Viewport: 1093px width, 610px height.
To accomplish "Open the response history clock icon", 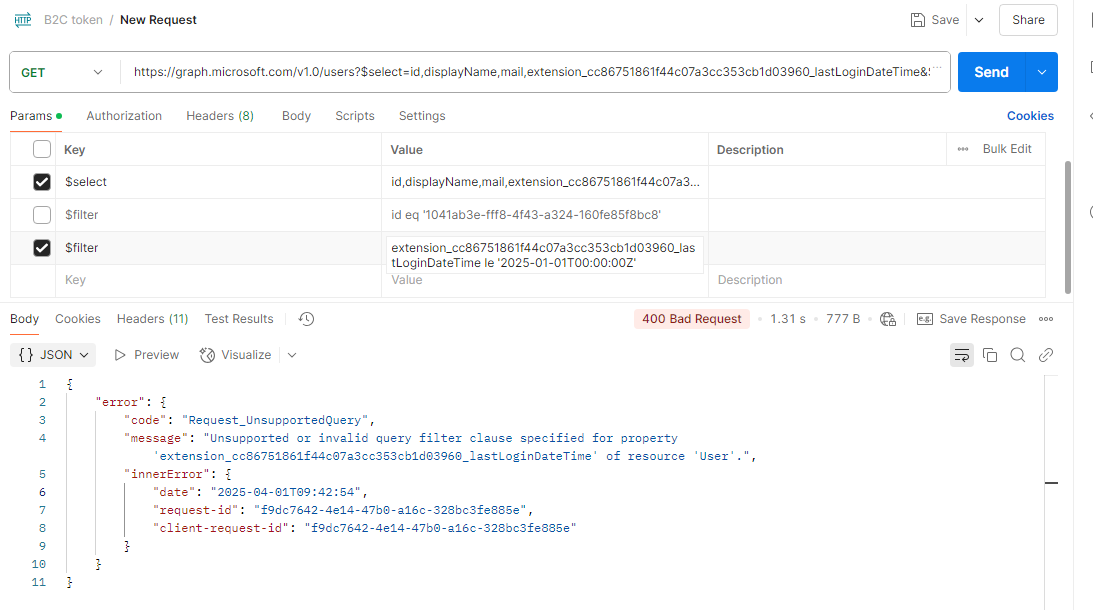I will pos(306,319).
